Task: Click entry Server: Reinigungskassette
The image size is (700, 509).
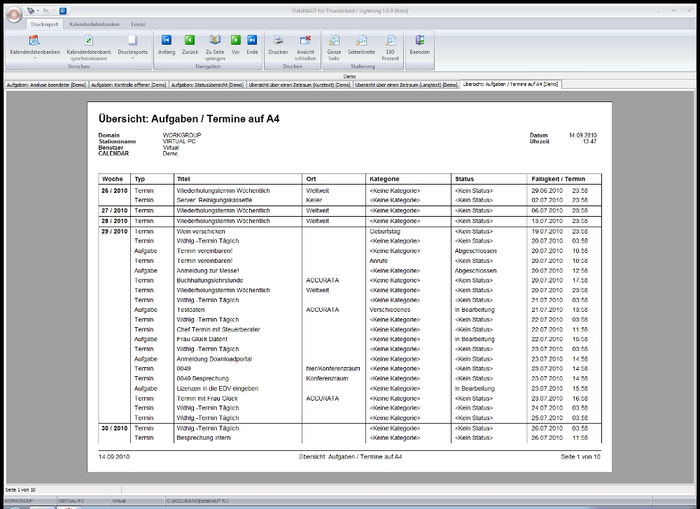Action: tap(214, 200)
